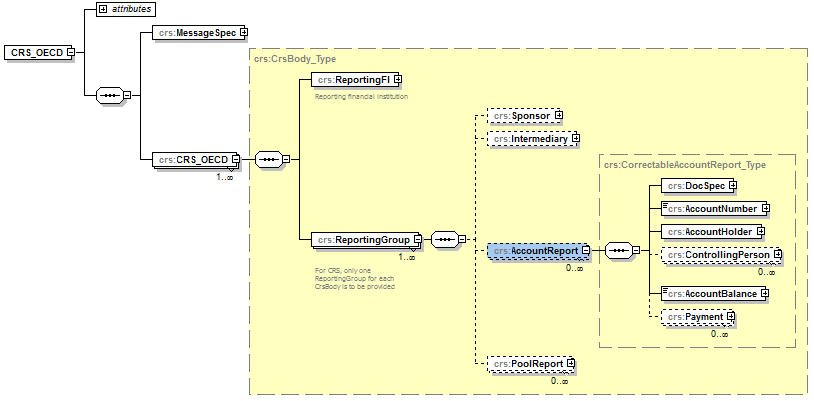Click the 1..∞ cardinality under ReportingGroup

coord(406,257)
